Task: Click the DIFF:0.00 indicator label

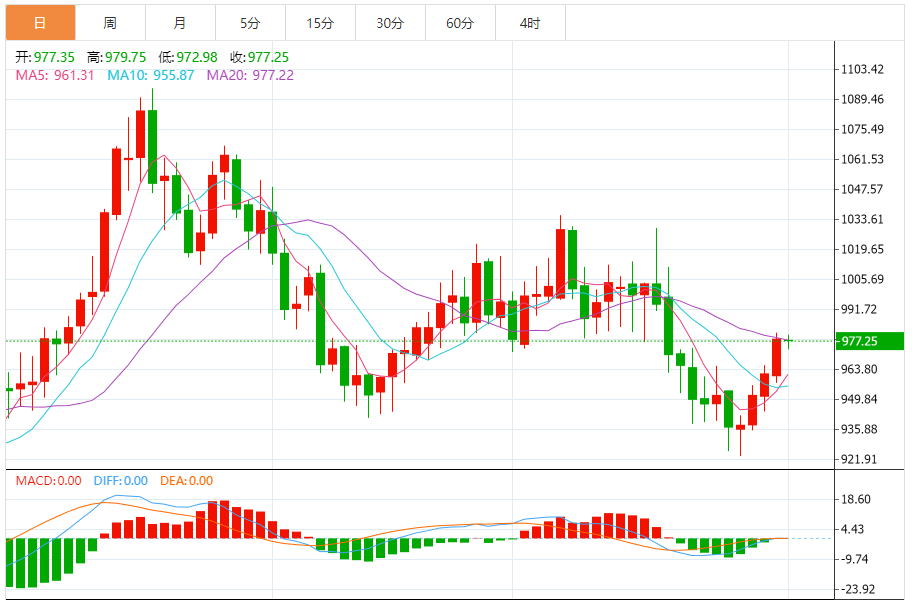Action: [x=120, y=481]
